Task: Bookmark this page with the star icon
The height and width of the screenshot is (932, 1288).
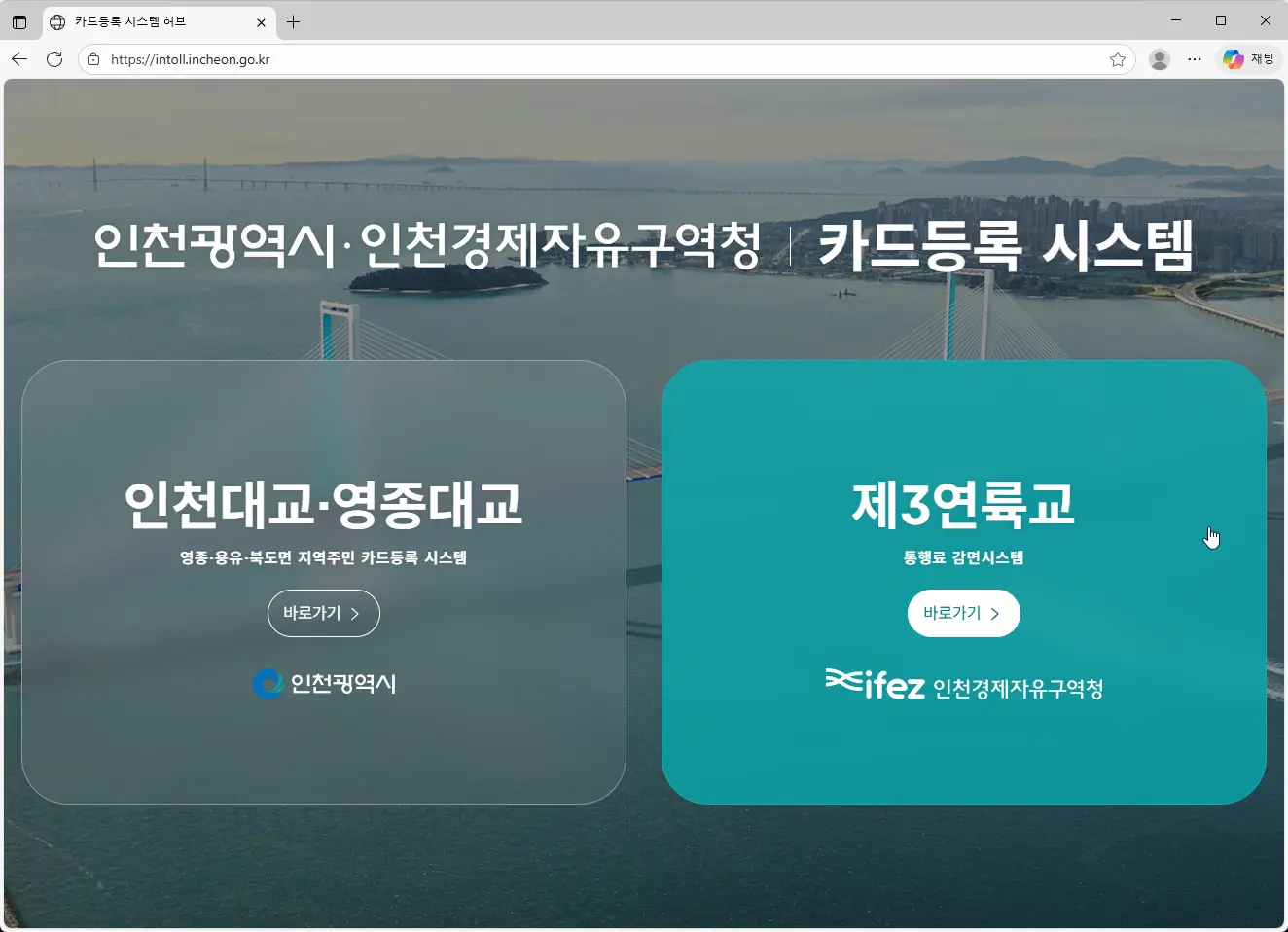Action: pos(1118,58)
